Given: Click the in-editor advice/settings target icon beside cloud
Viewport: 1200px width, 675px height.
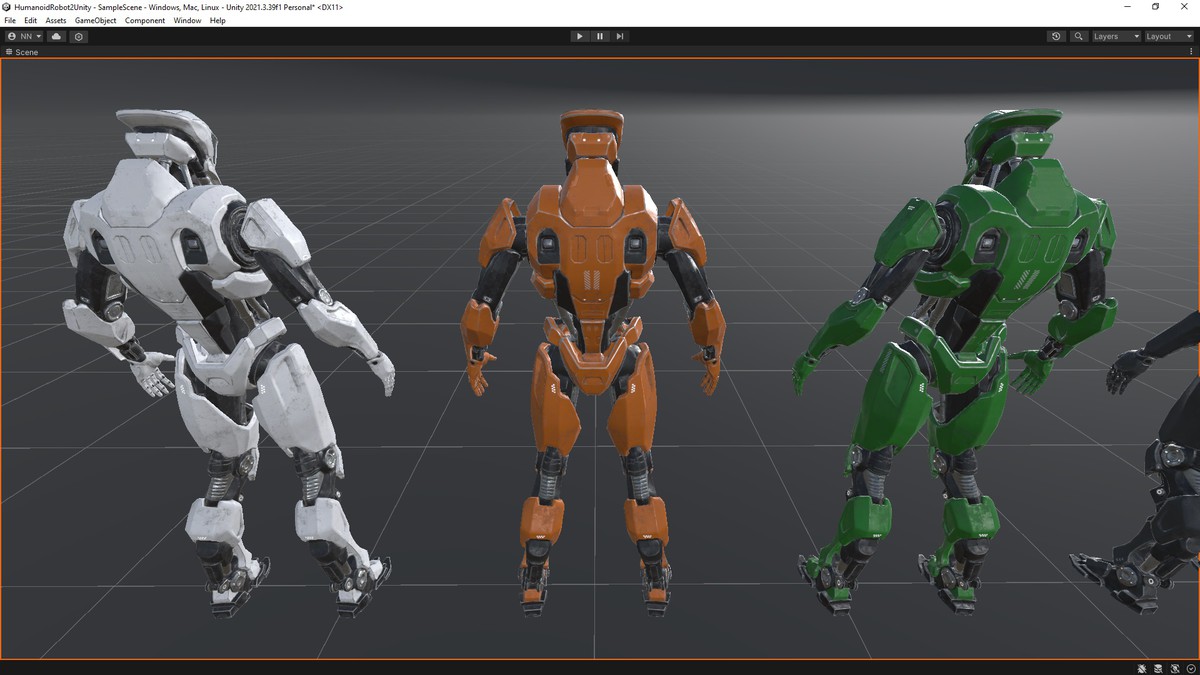Looking at the screenshot, I should coord(79,36).
